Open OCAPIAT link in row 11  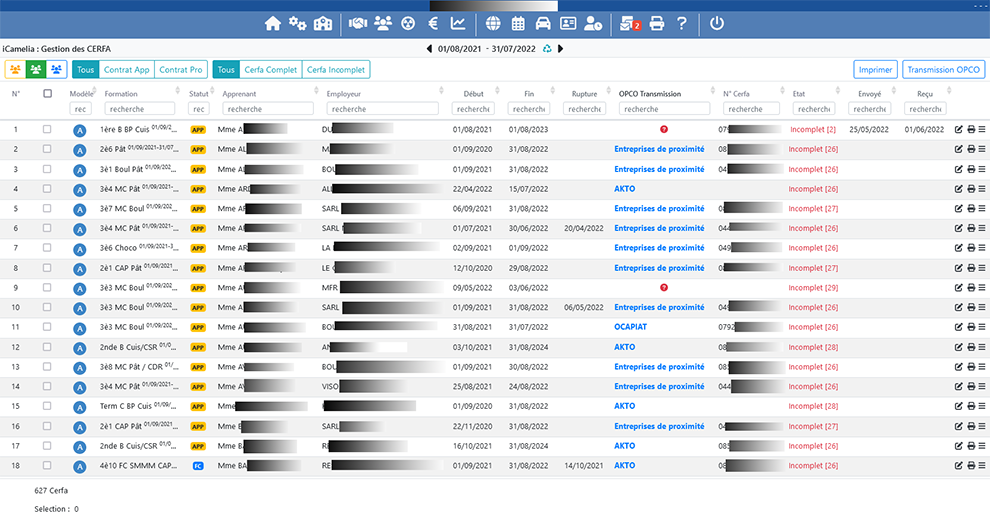click(x=630, y=327)
